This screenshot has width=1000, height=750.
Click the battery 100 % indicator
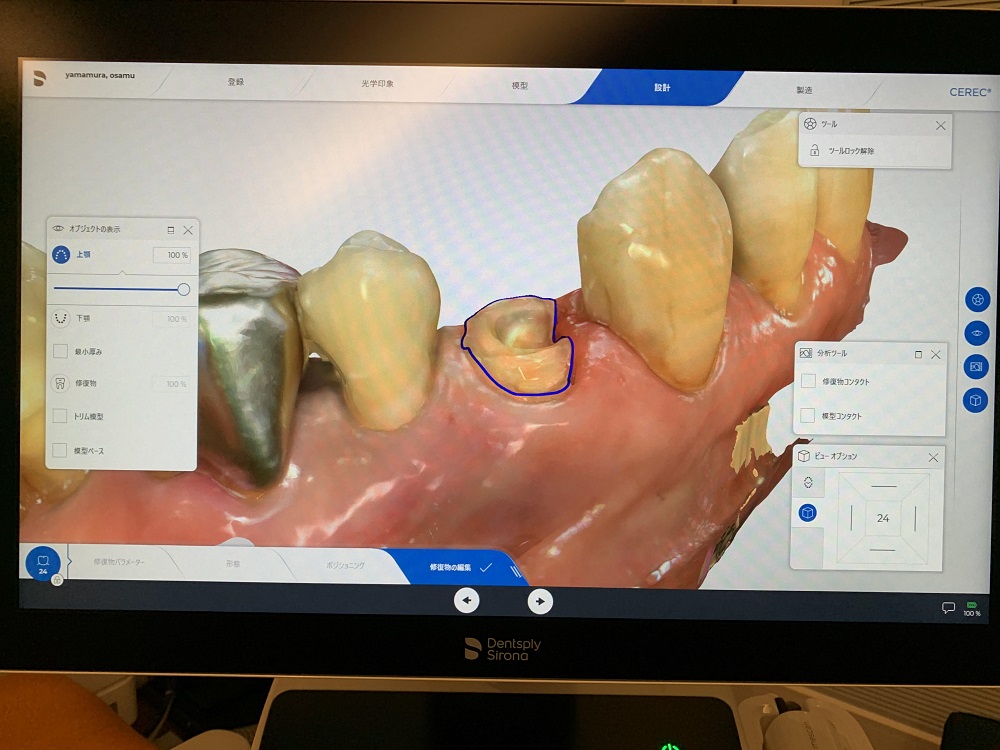pos(972,608)
